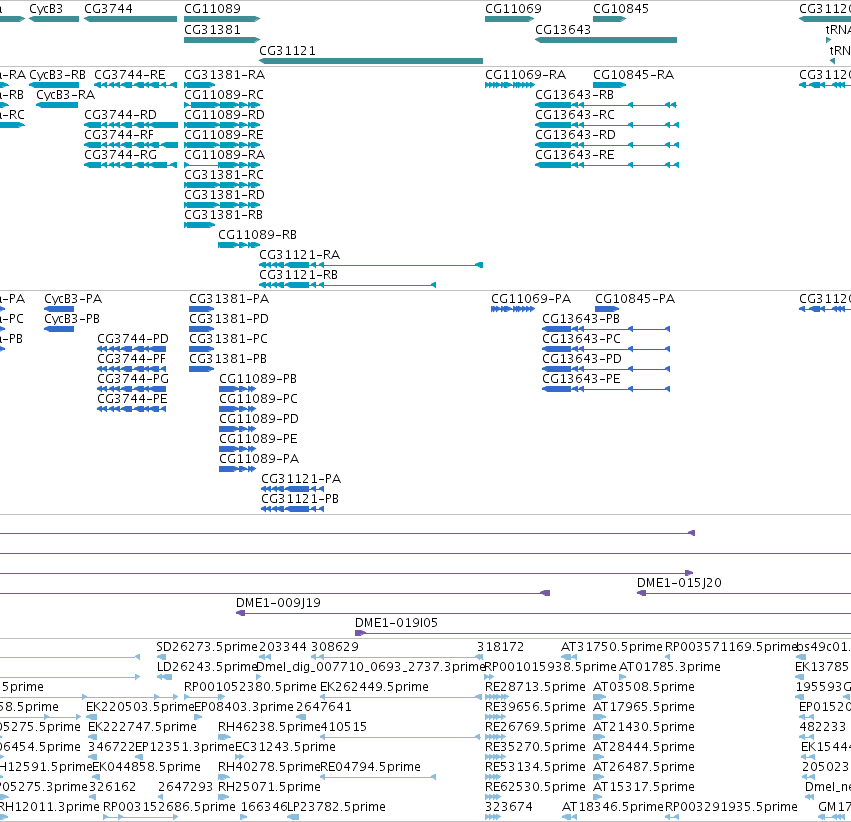The image size is (851, 822).
Task: Click EST RP001052380.5prime
Action: [250, 687]
